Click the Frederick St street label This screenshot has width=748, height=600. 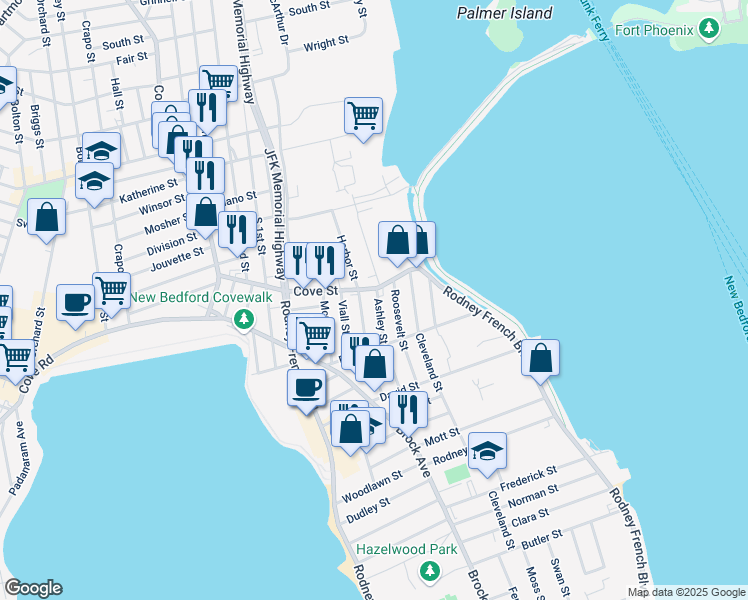[529, 478]
